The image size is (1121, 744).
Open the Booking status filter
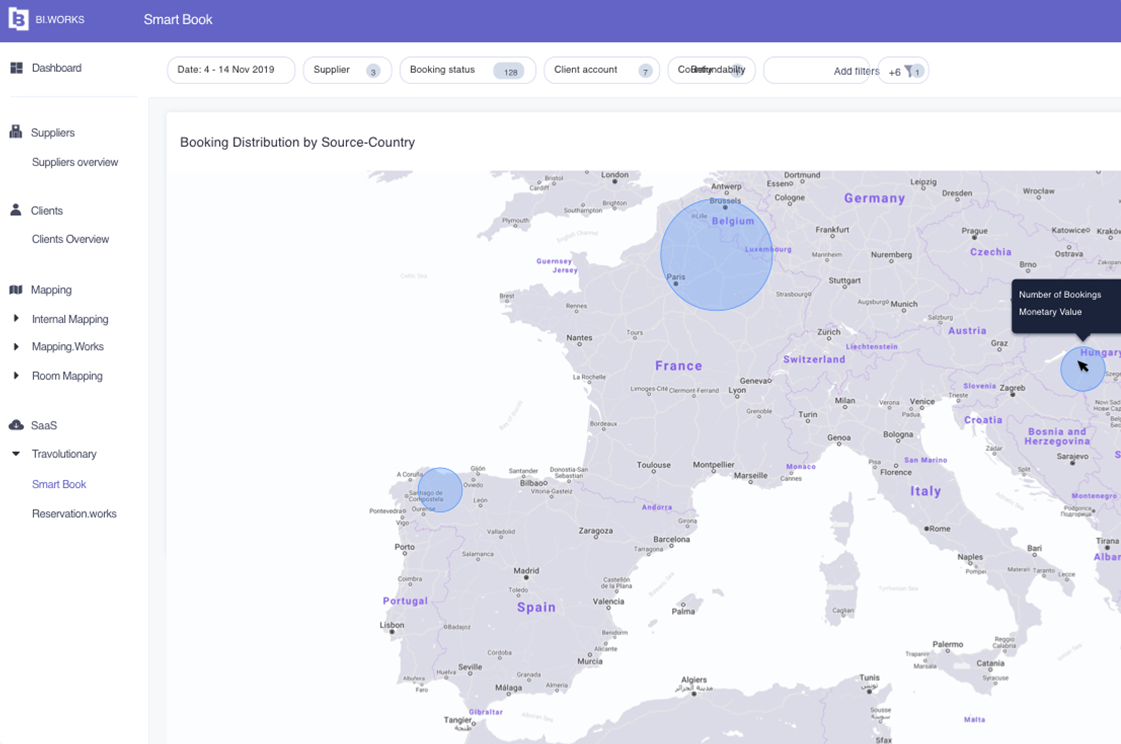[467, 70]
